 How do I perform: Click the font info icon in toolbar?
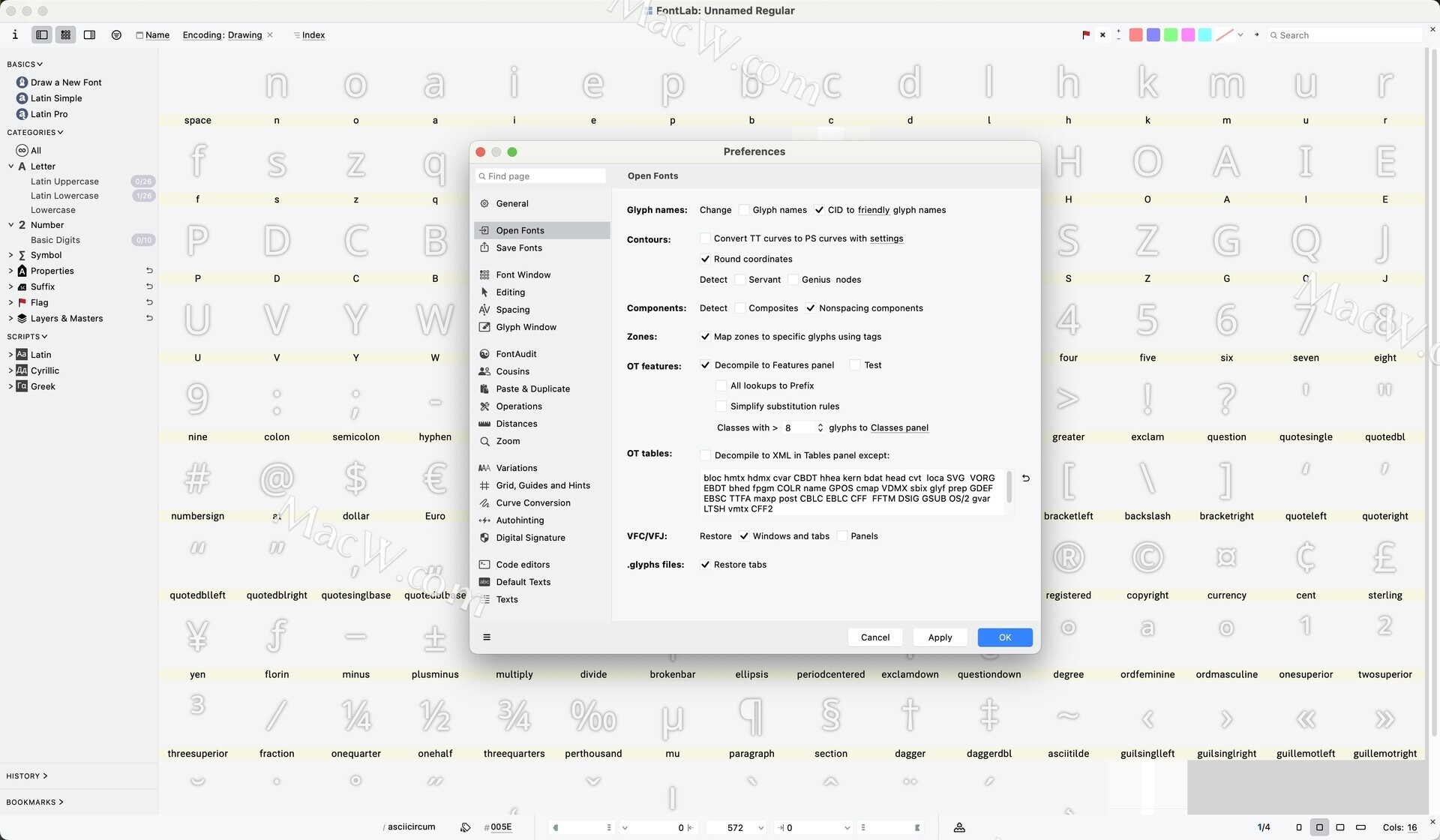(15, 34)
